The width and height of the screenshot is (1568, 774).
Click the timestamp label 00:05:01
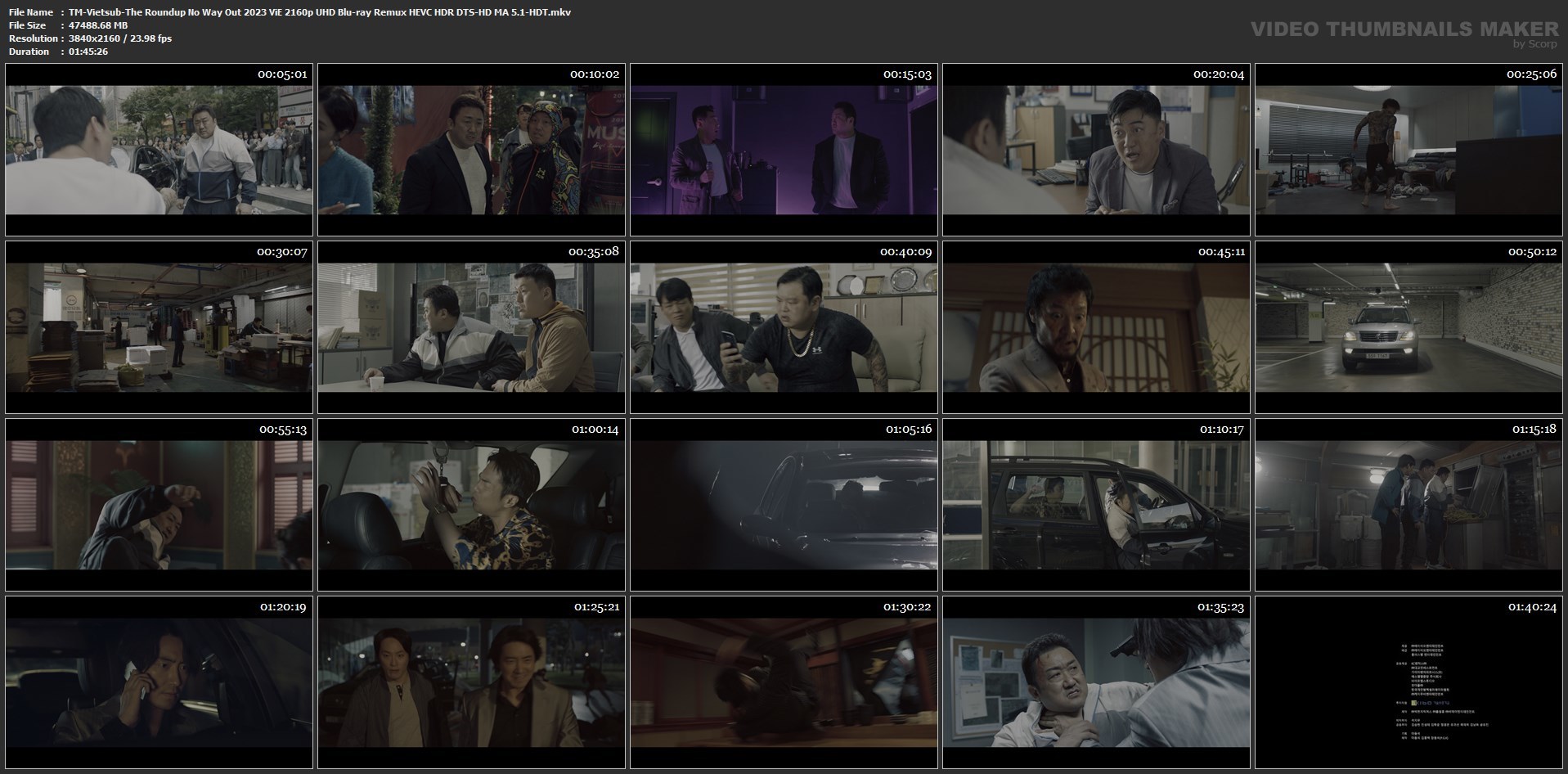coord(282,74)
